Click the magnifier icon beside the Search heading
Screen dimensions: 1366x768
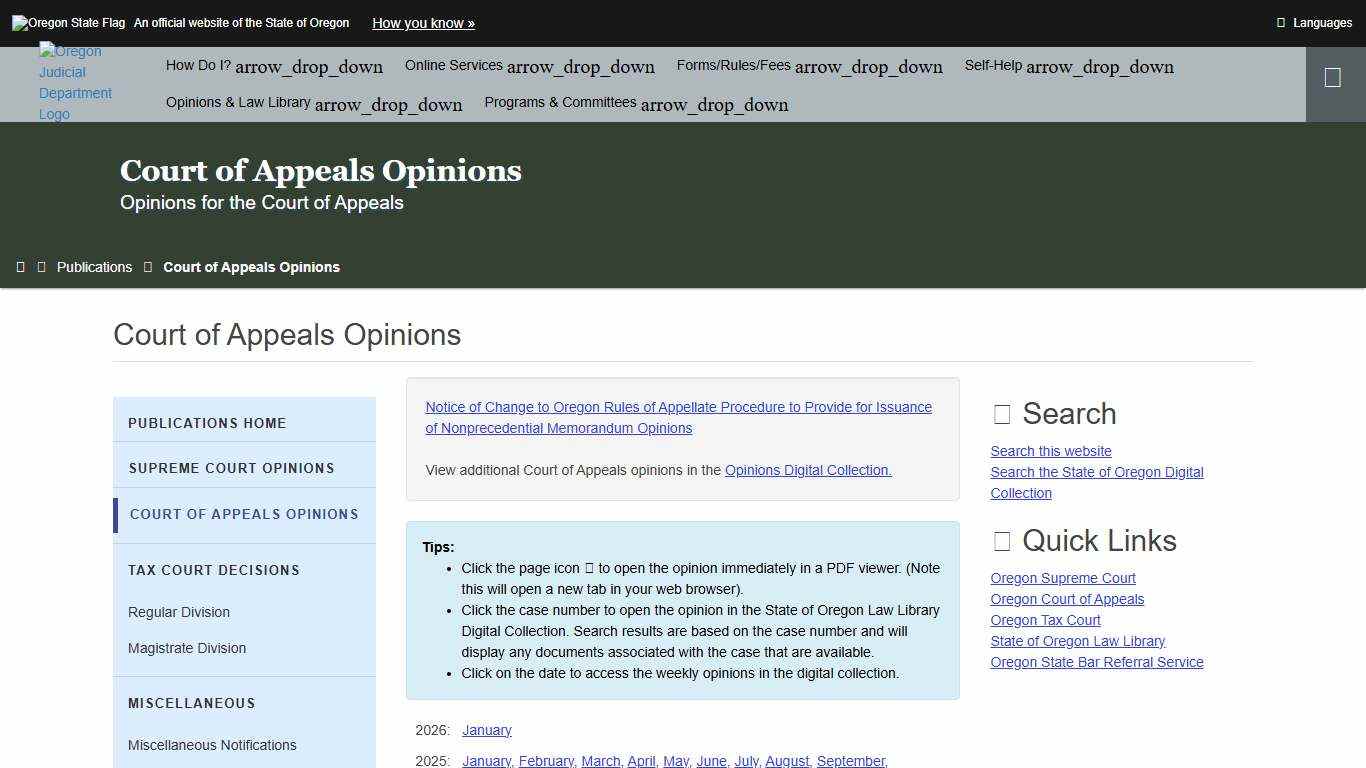pyautogui.click(x=1000, y=413)
